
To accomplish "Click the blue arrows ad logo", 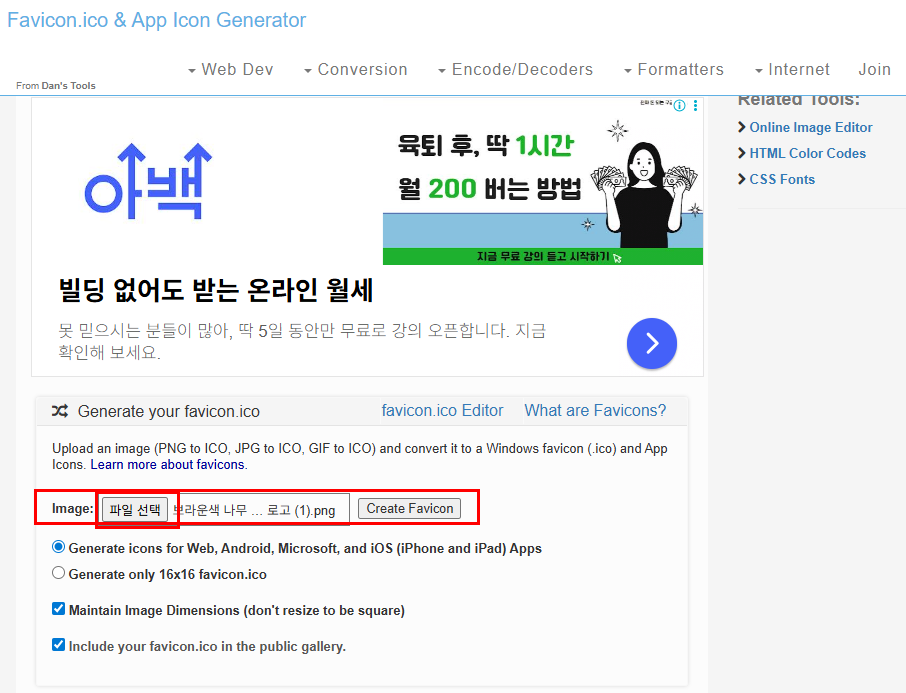I will pyautogui.click(x=148, y=181).
